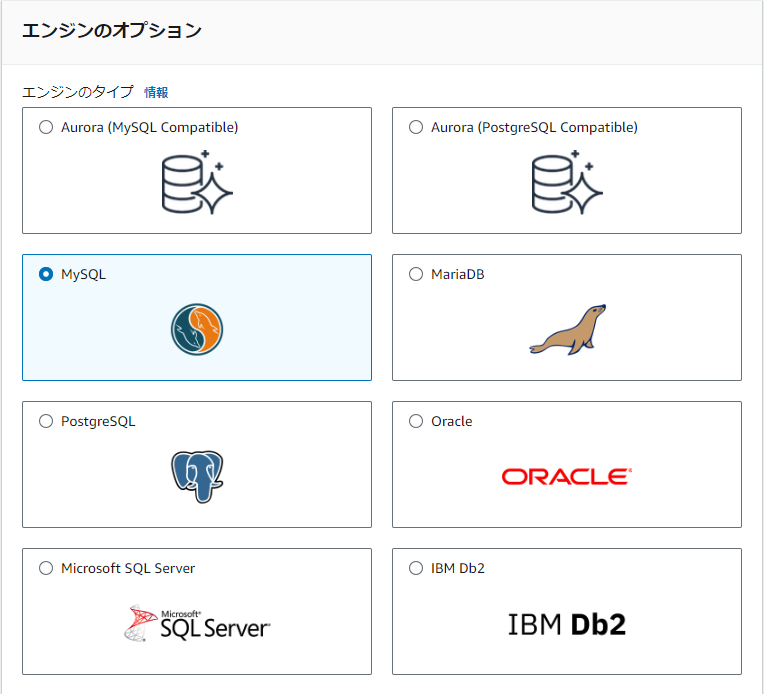Click the 'Microsoft SQL Server' label text

point(128,568)
